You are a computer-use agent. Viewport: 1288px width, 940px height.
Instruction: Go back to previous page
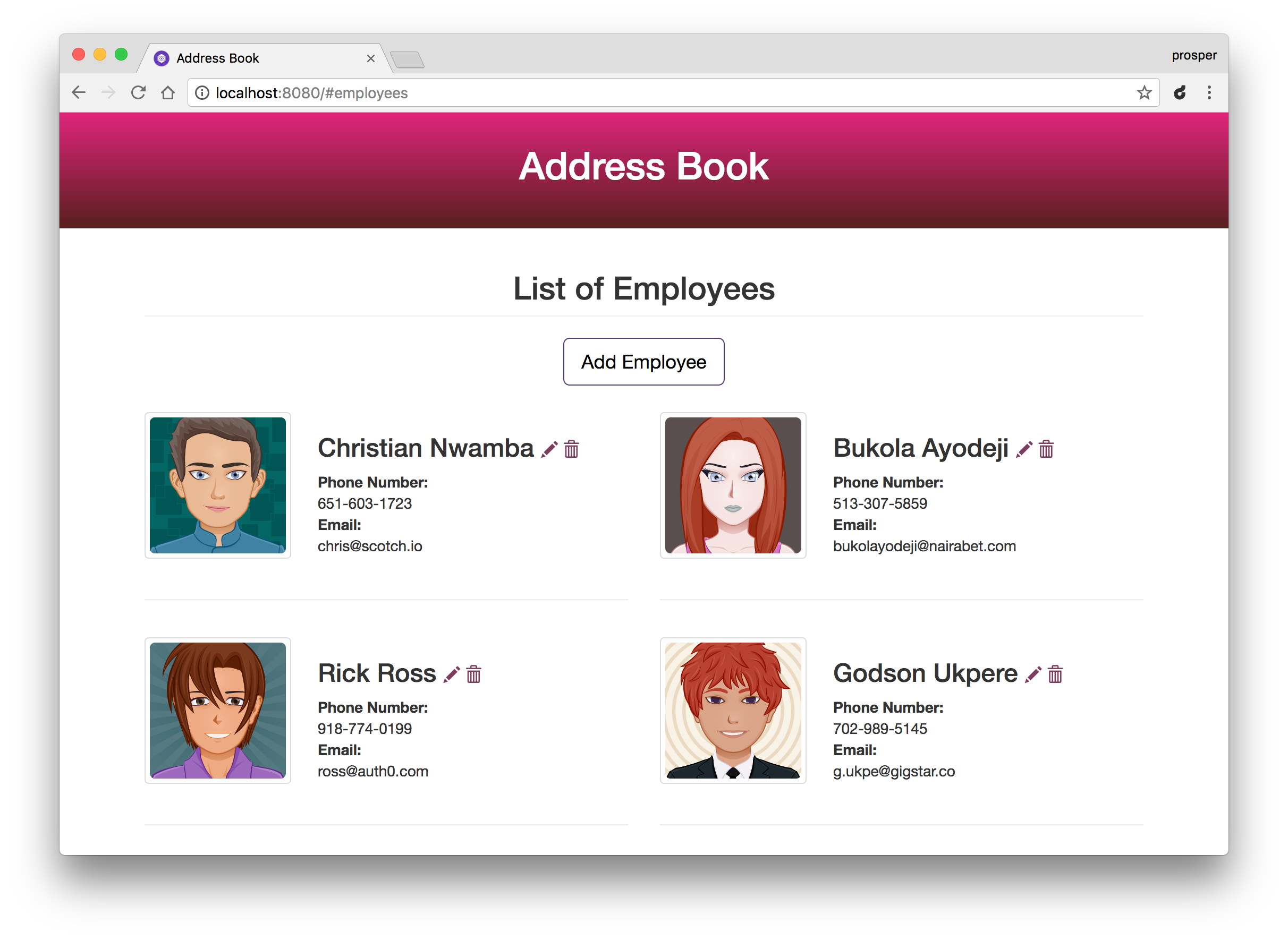pos(79,93)
